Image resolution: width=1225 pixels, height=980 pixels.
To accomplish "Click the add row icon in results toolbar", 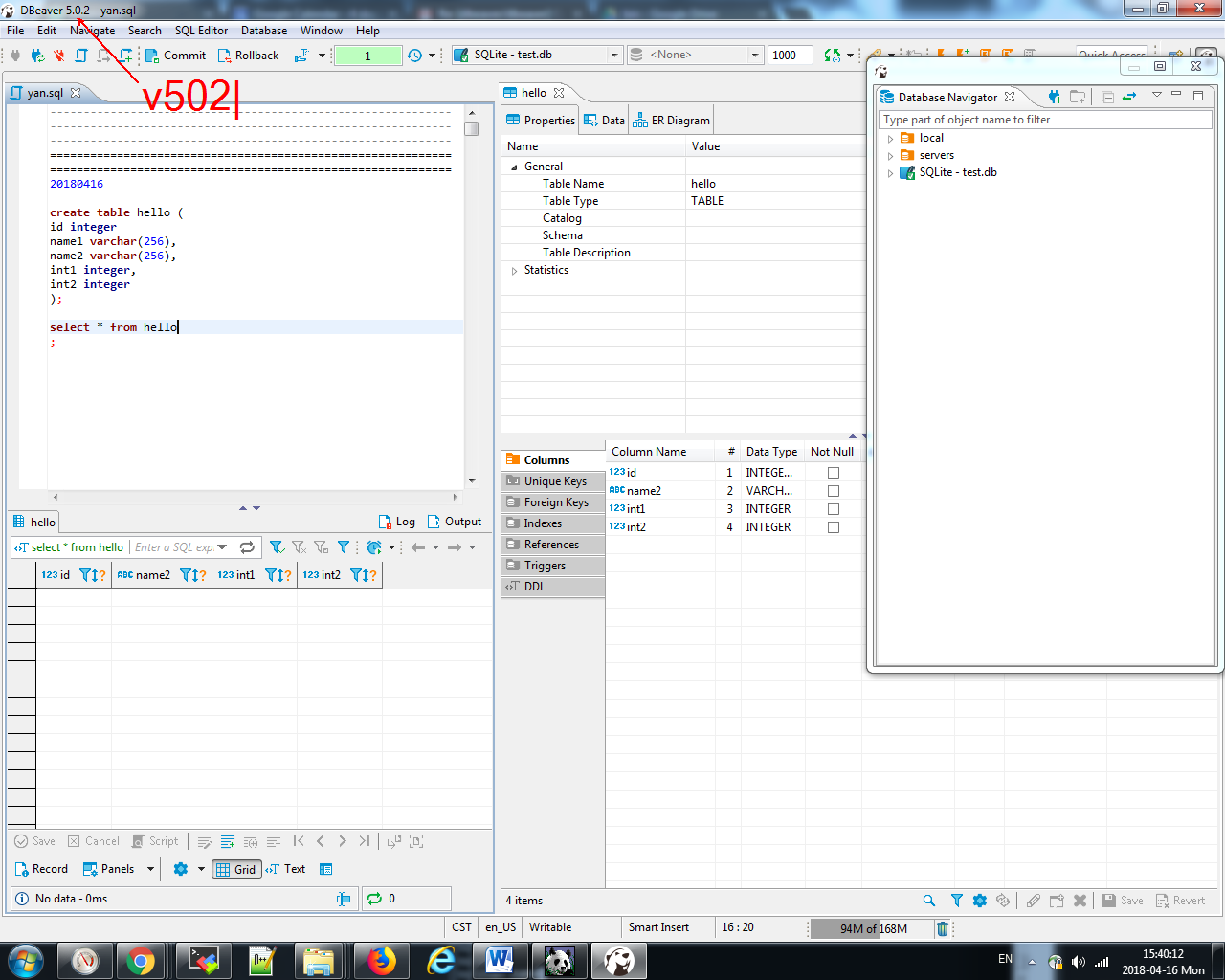I will coord(228,841).
